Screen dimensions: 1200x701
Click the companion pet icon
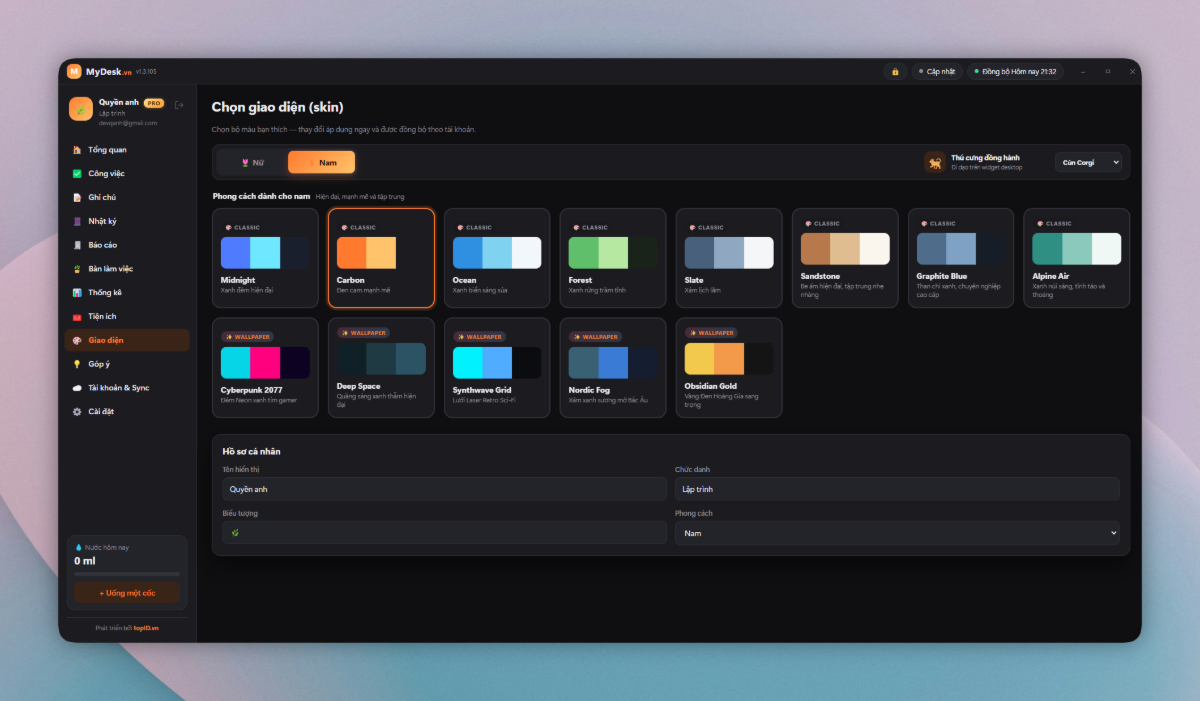pyautogui.click(x=935, y=162)
